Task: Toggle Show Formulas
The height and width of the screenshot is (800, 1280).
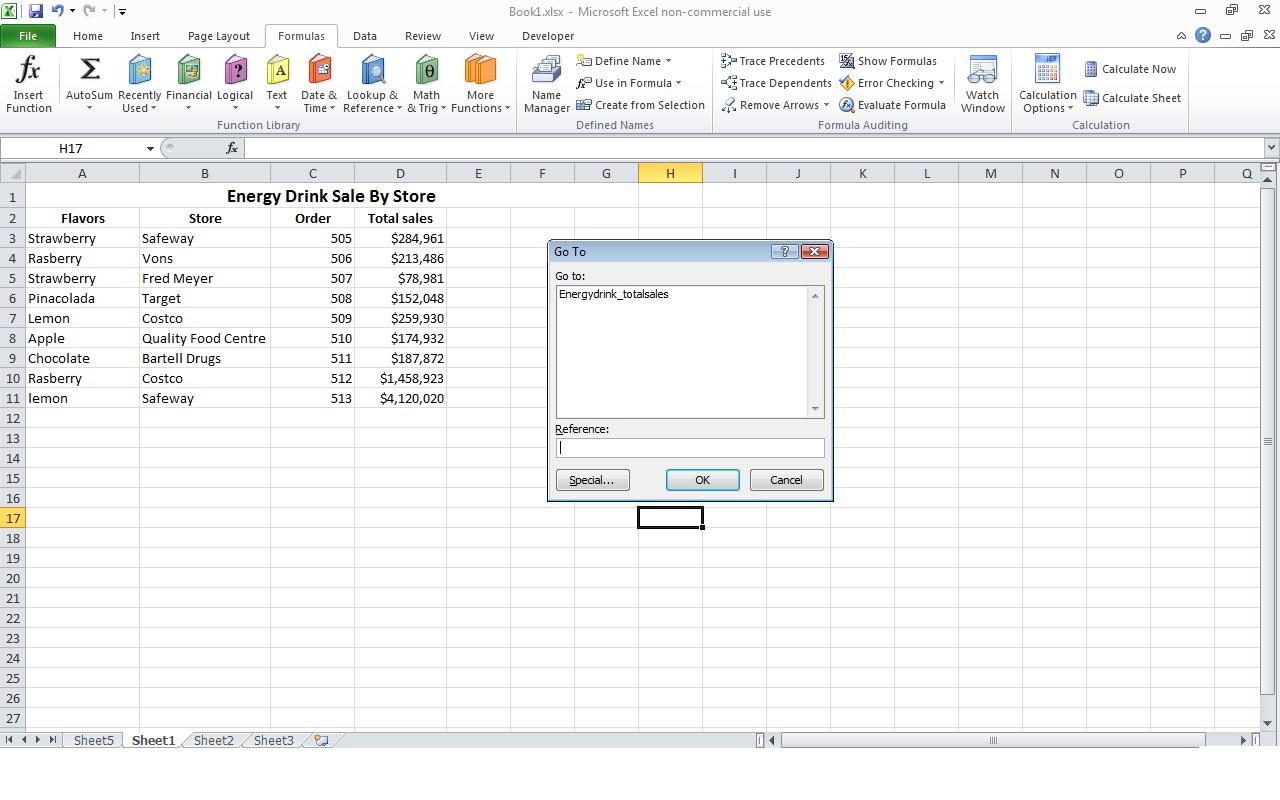Action: [x=888, y=60]
